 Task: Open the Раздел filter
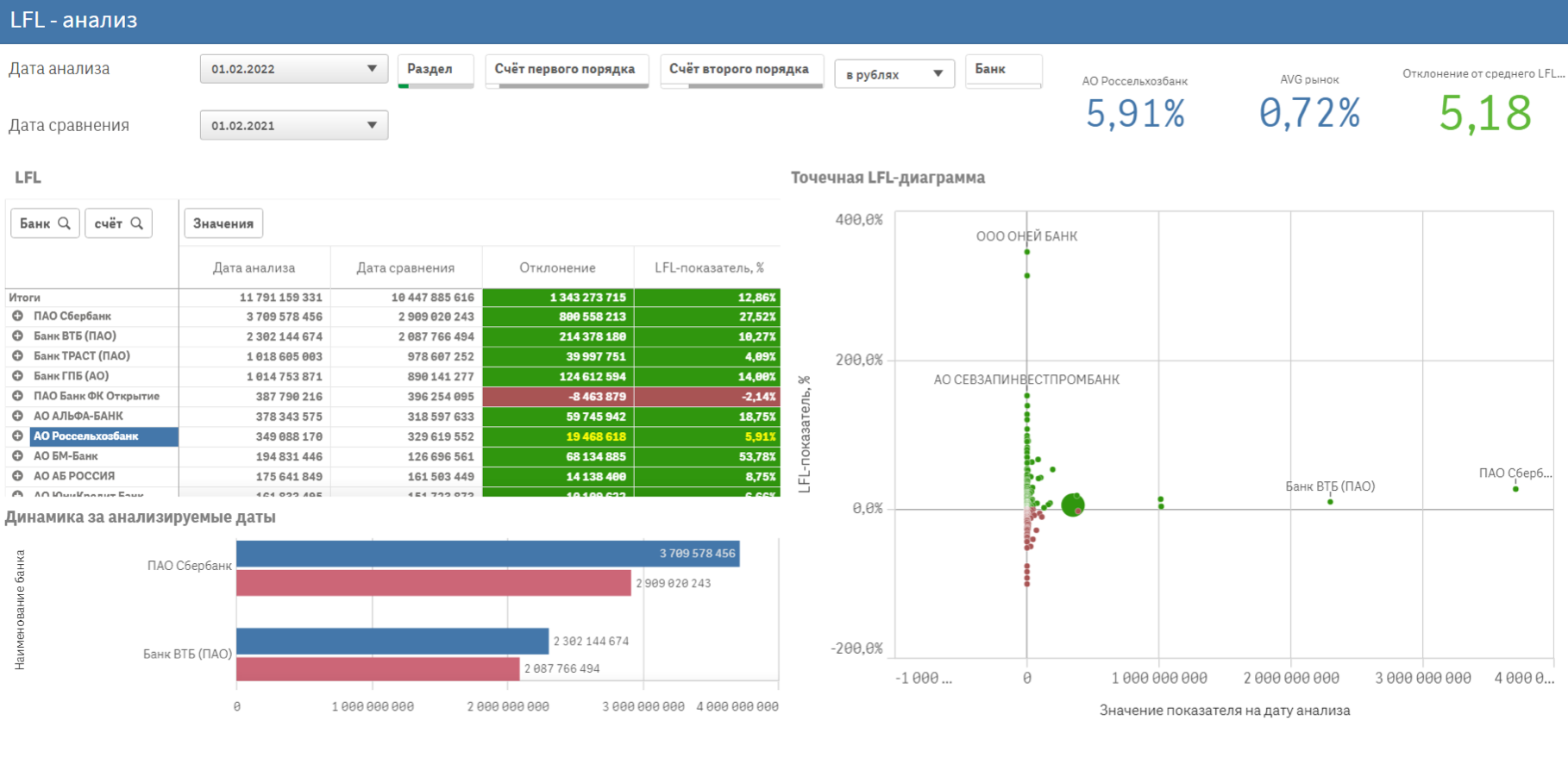pos(436,71)
